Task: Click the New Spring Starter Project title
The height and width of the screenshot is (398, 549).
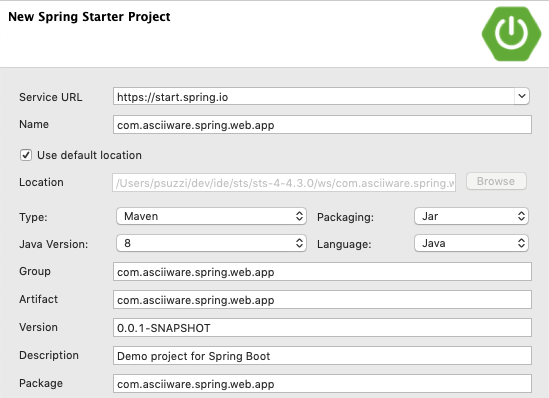Action: pyautogui.click(x=89, y=17)
